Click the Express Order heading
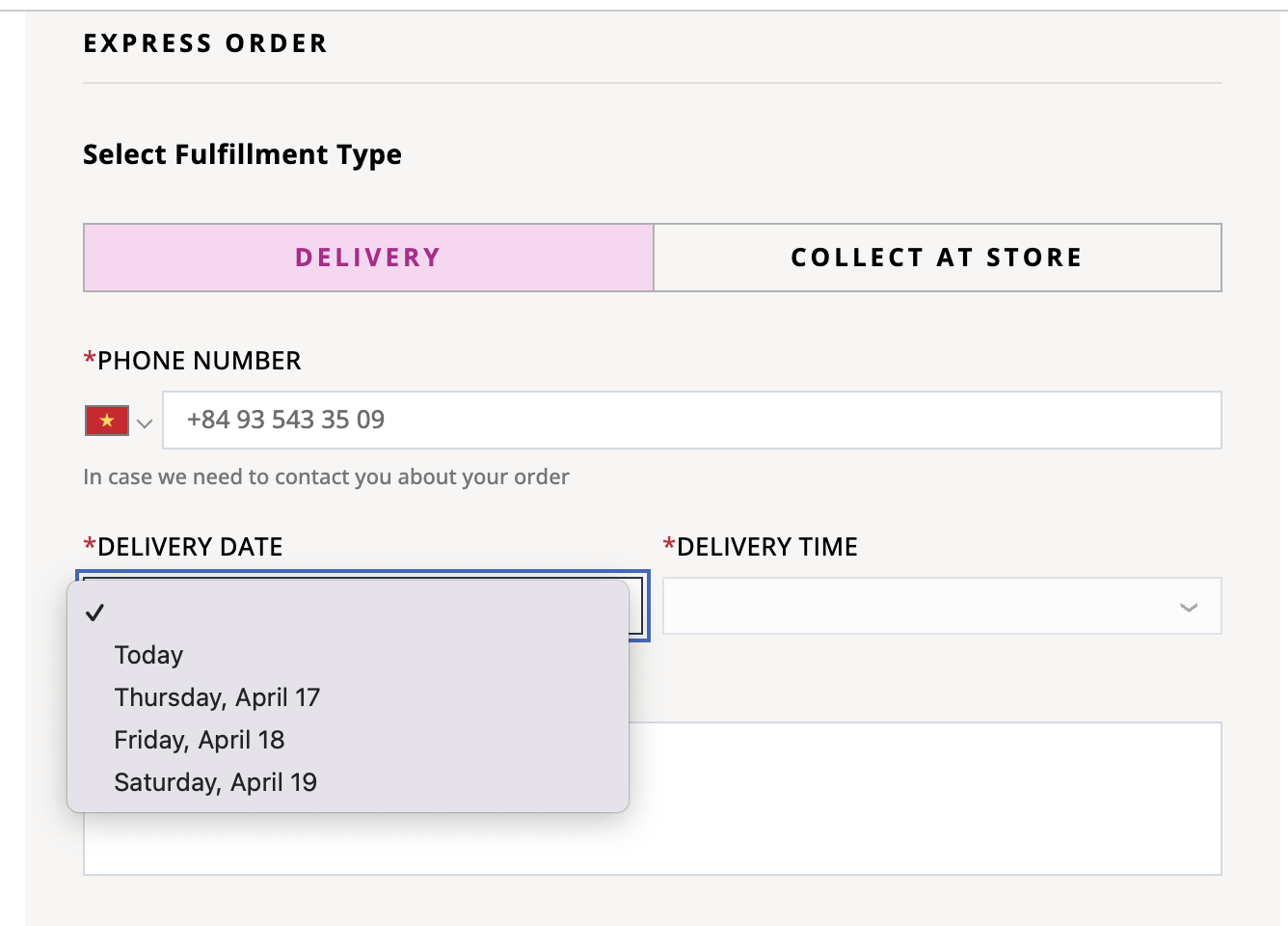Screen dimensions: 1288x926 pos(205,43)
